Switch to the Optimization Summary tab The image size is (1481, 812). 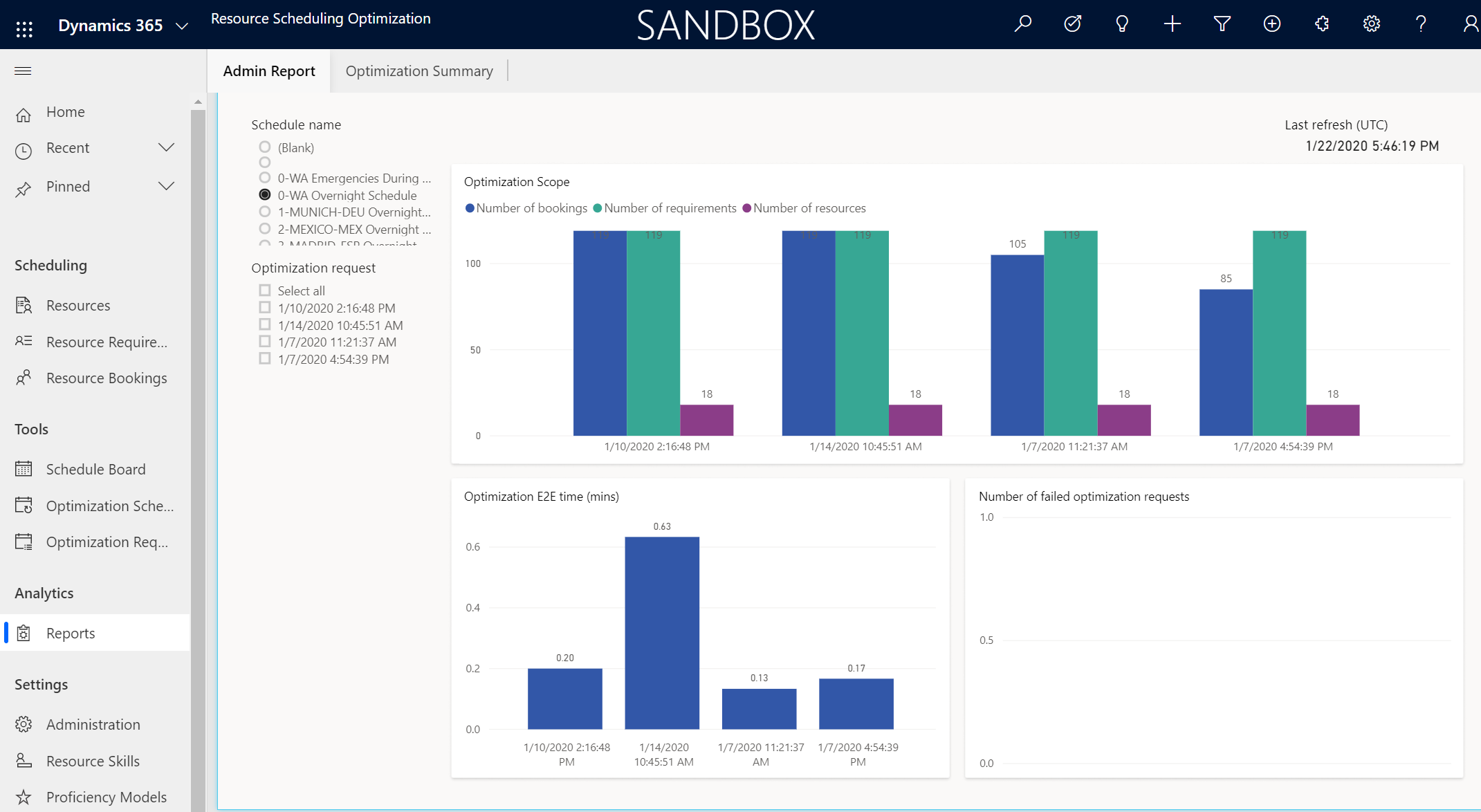point(418,70)
